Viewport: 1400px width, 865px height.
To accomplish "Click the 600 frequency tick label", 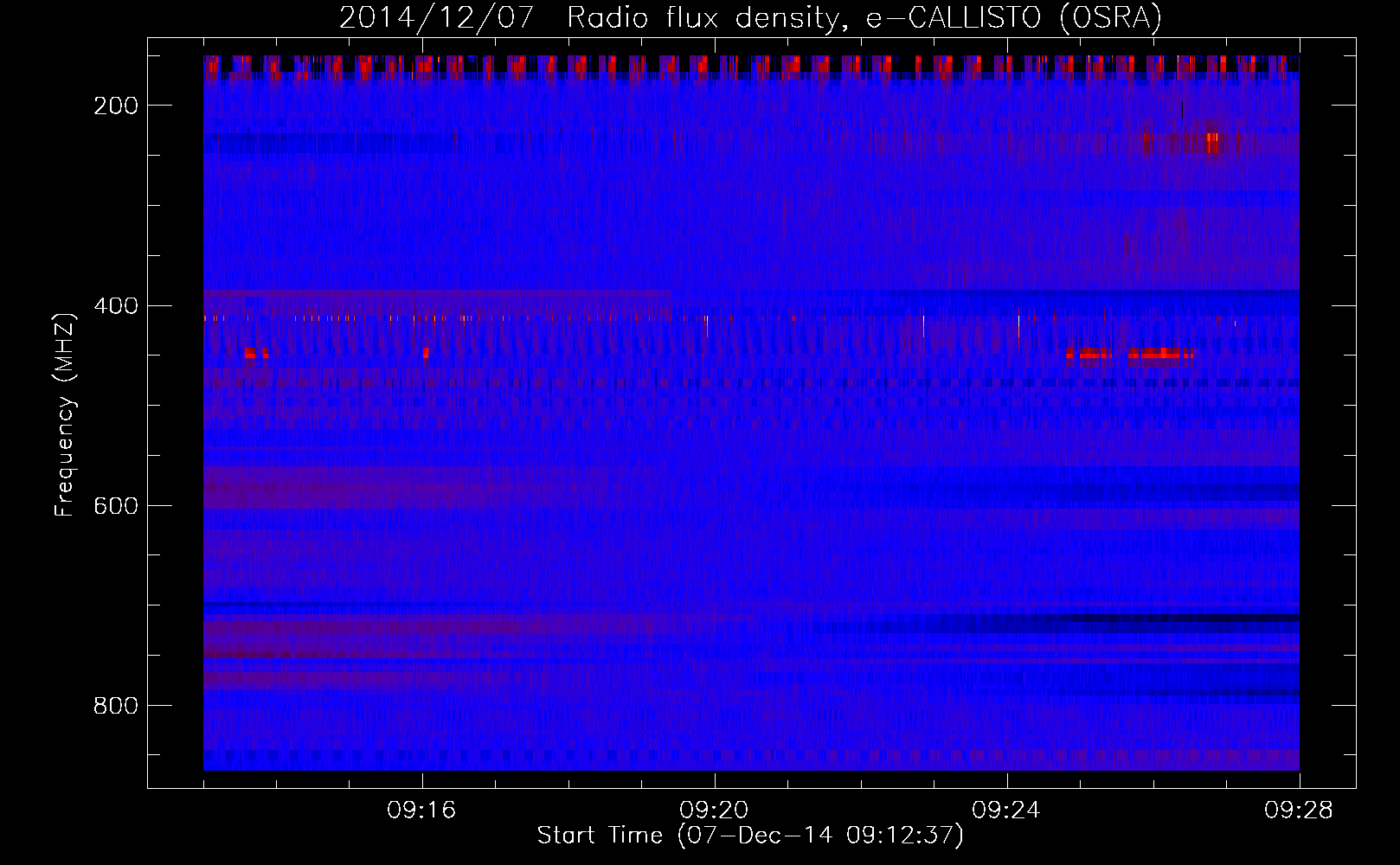I will pyautogui.click(x=115, y=506).
